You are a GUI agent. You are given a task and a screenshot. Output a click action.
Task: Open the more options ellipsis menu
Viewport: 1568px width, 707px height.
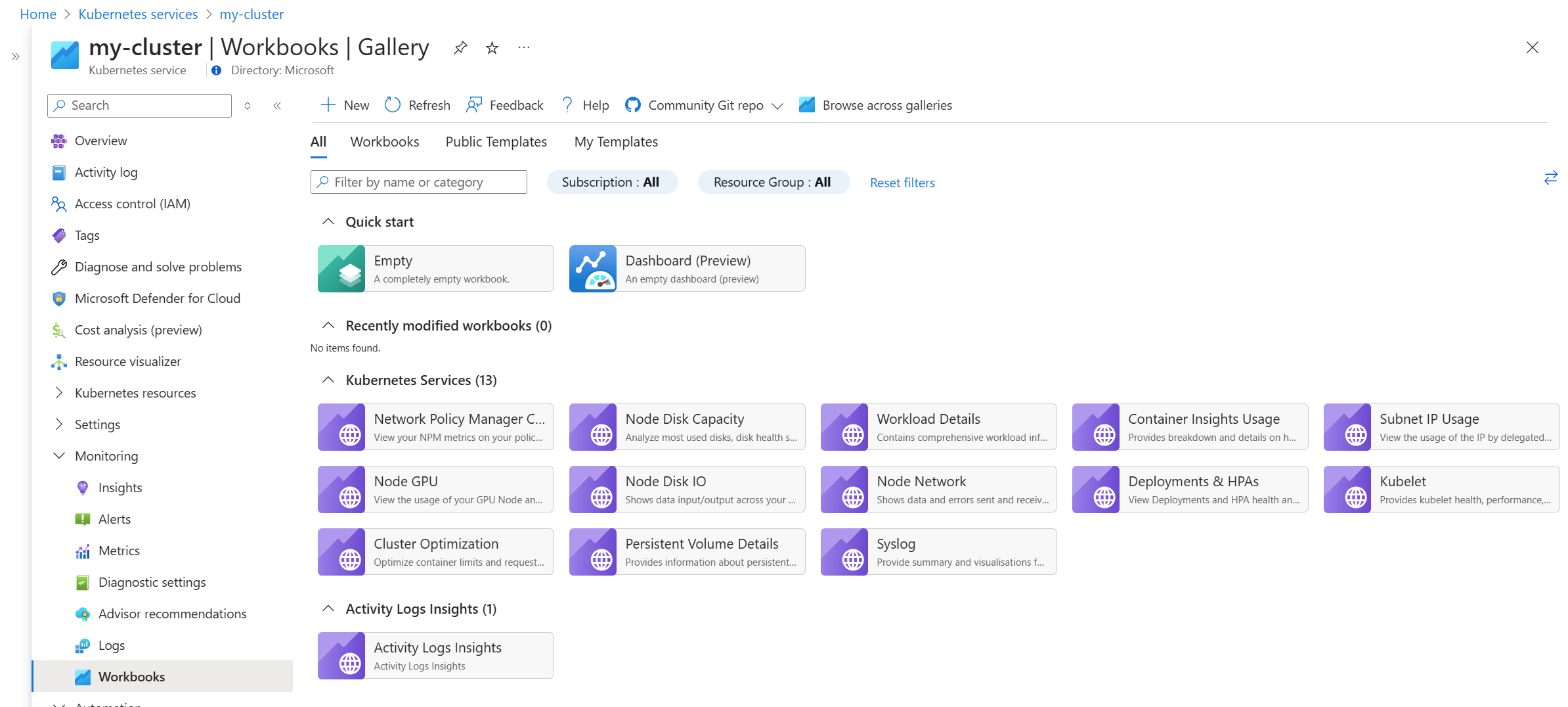click(523, 47)
